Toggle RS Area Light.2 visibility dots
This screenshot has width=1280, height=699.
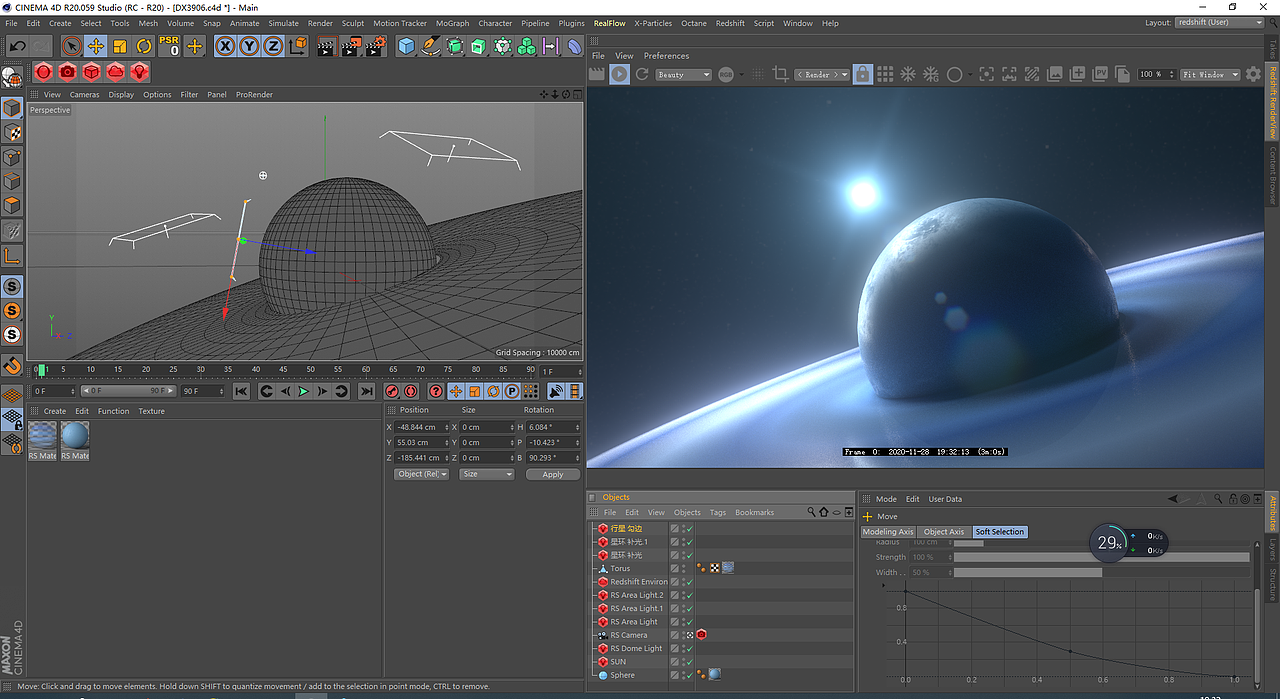(683, 595)
